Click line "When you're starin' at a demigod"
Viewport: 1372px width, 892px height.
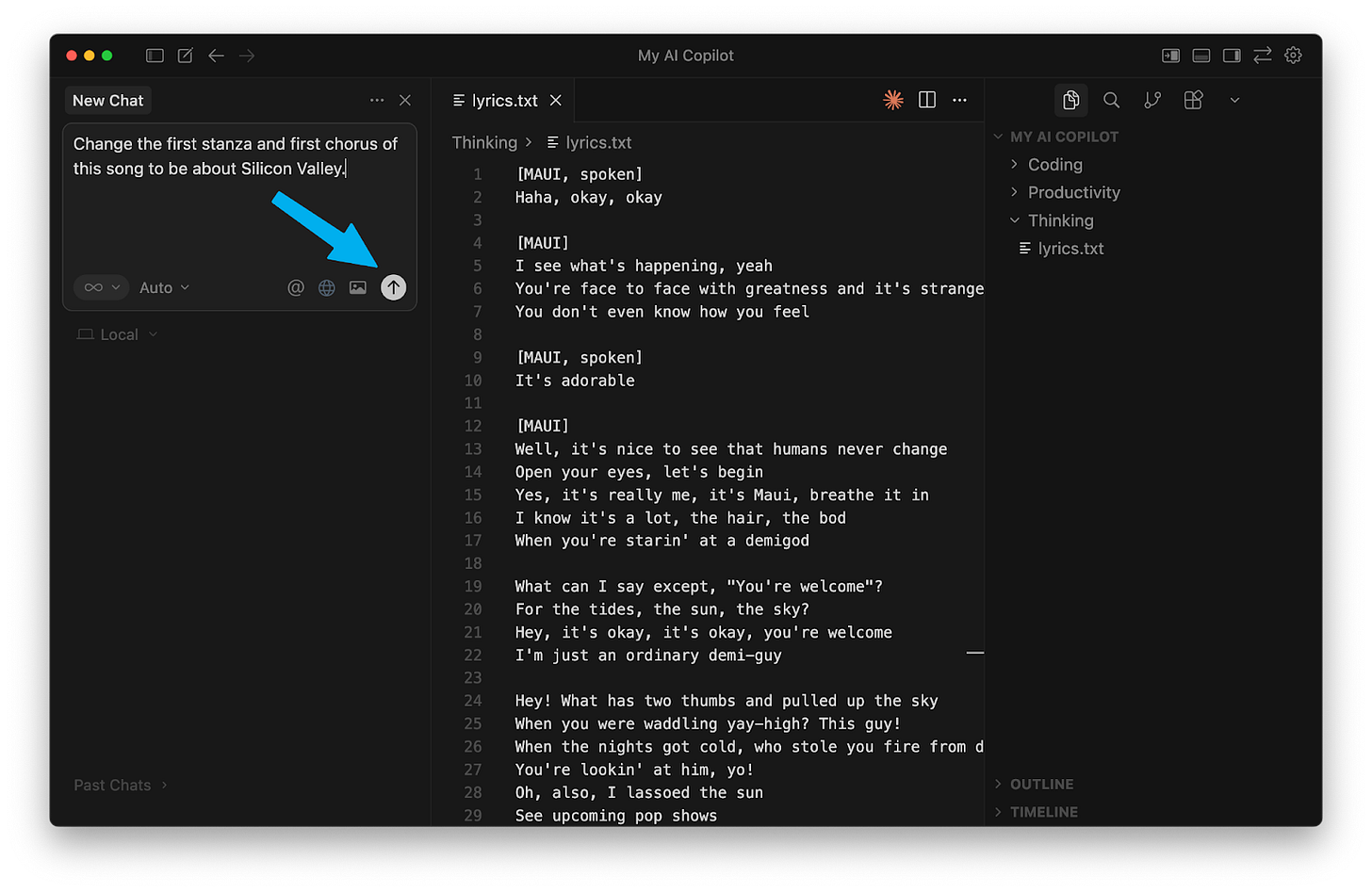tap(662, 541)
